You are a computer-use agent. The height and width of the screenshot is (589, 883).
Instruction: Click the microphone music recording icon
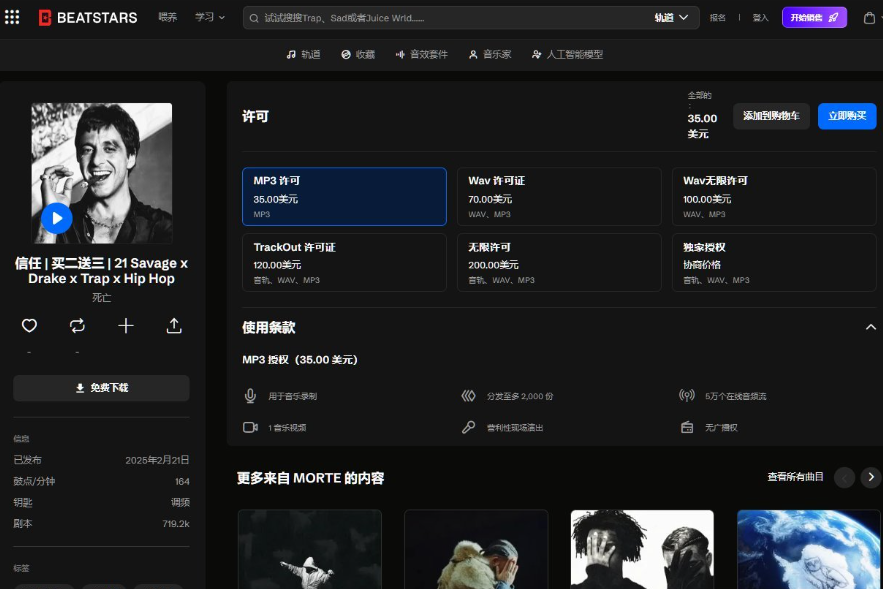click(250, 396)
